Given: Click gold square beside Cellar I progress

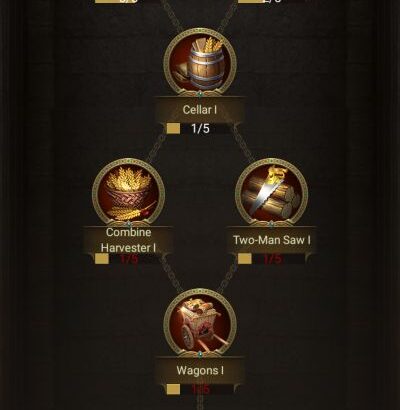Looking at the screenshot, I should (x=173, y=129).
